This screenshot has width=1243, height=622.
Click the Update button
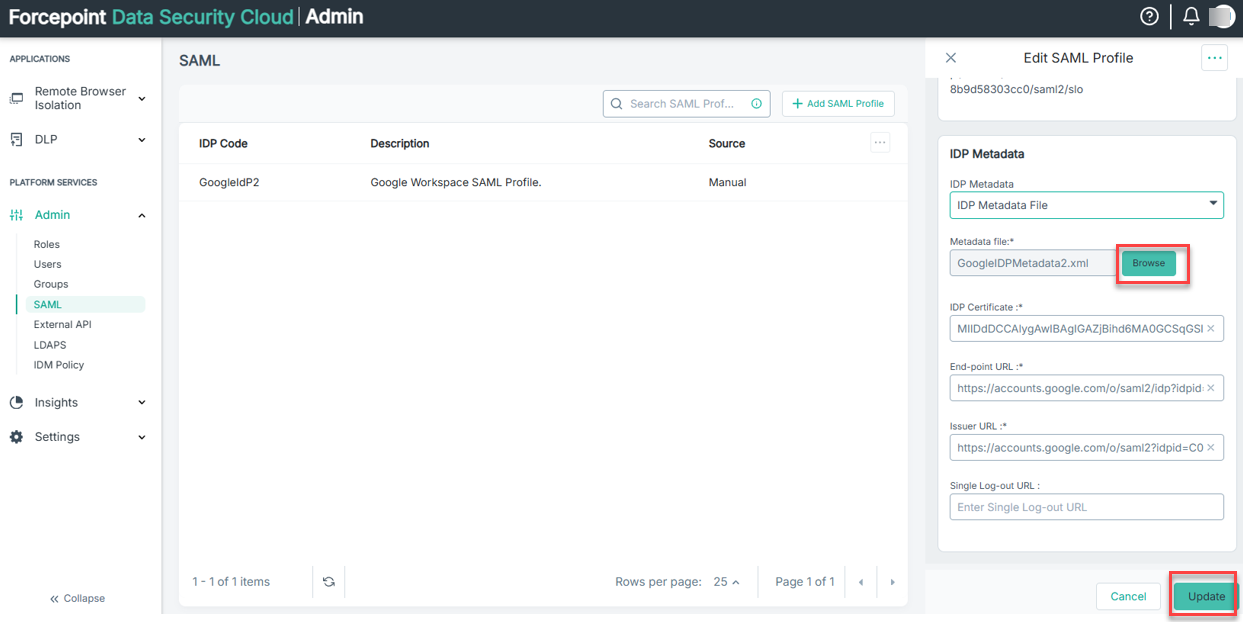coord(1206,596)
